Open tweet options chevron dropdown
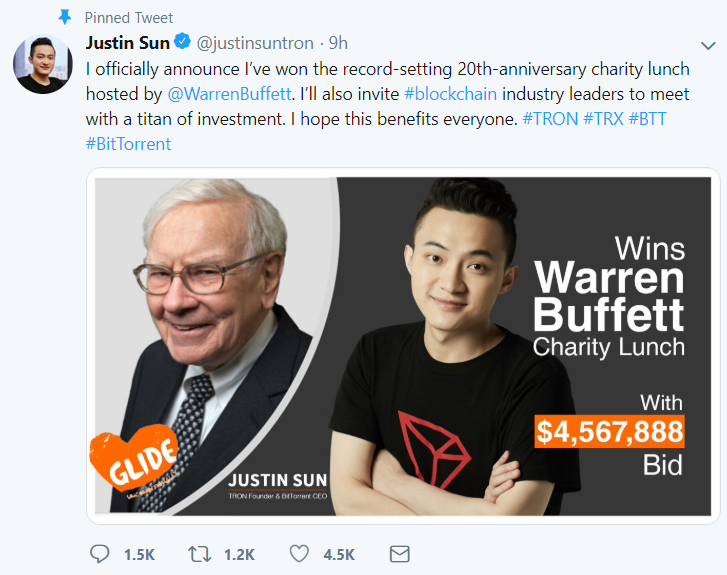727x575 pixels. (x=708, y=45)
